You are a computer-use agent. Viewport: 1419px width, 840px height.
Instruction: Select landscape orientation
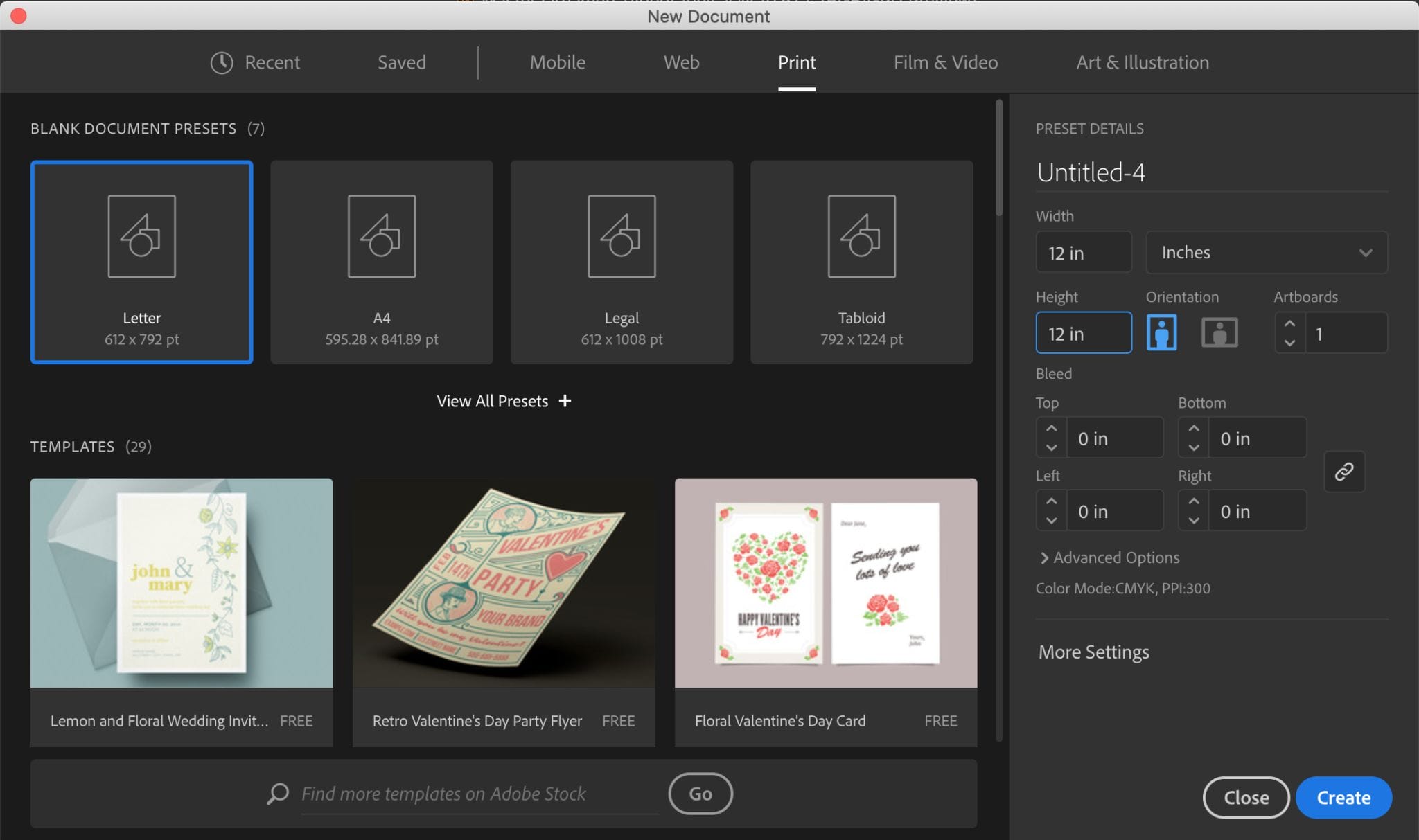1218,332
